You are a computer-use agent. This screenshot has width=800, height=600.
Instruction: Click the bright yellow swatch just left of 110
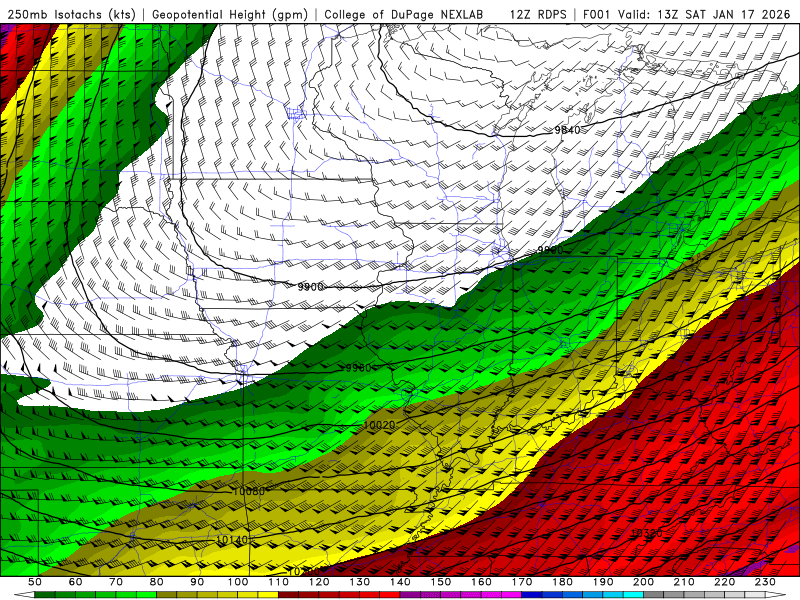[x=268, y=595]
